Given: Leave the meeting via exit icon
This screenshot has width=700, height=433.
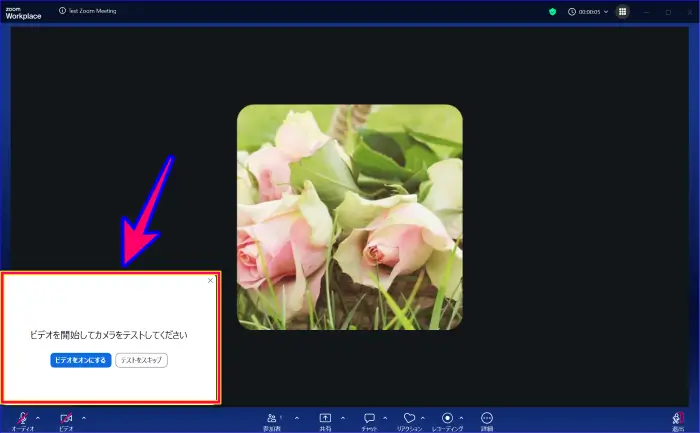Looking at the screenshot, I should 678,418.
